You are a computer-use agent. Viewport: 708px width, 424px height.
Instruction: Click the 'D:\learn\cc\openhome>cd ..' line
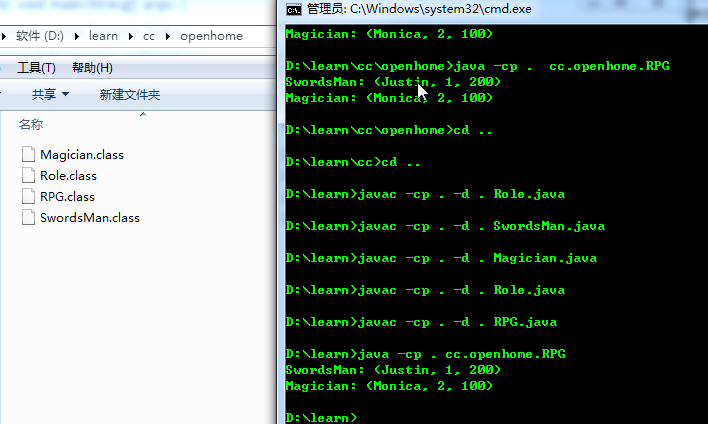coord(389,130)
